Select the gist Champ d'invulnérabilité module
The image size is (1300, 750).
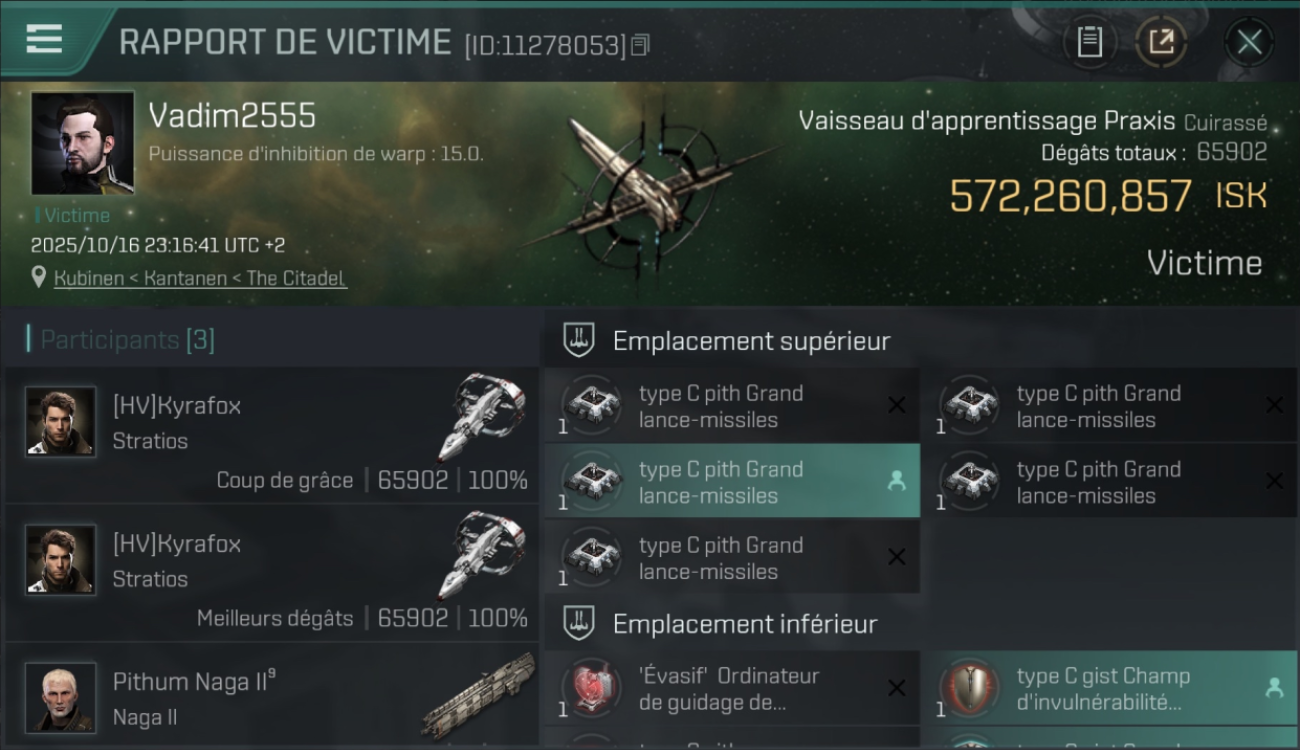tap(1110, 688)
